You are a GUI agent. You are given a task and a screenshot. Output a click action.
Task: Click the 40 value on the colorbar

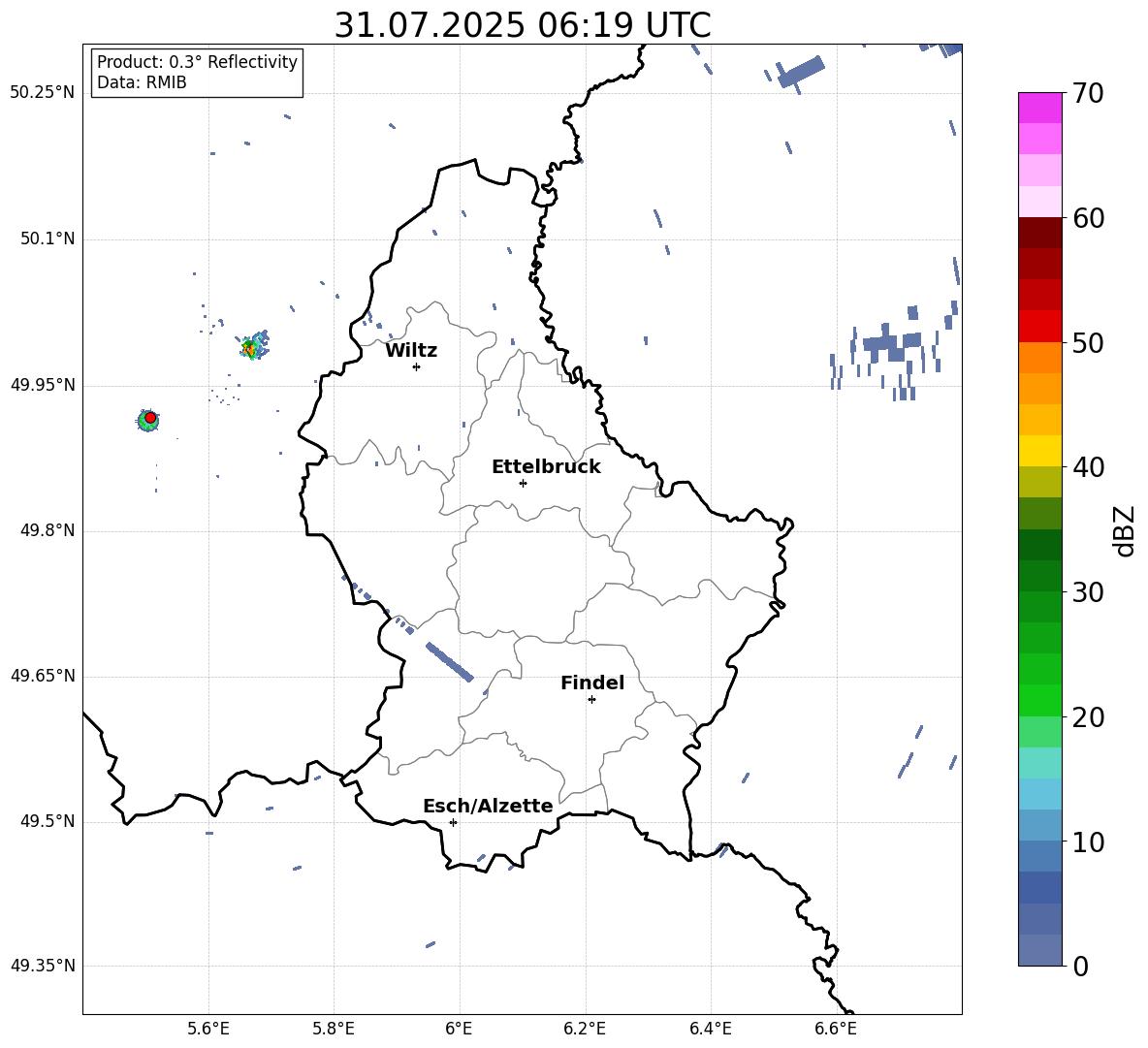[1089, 467]
